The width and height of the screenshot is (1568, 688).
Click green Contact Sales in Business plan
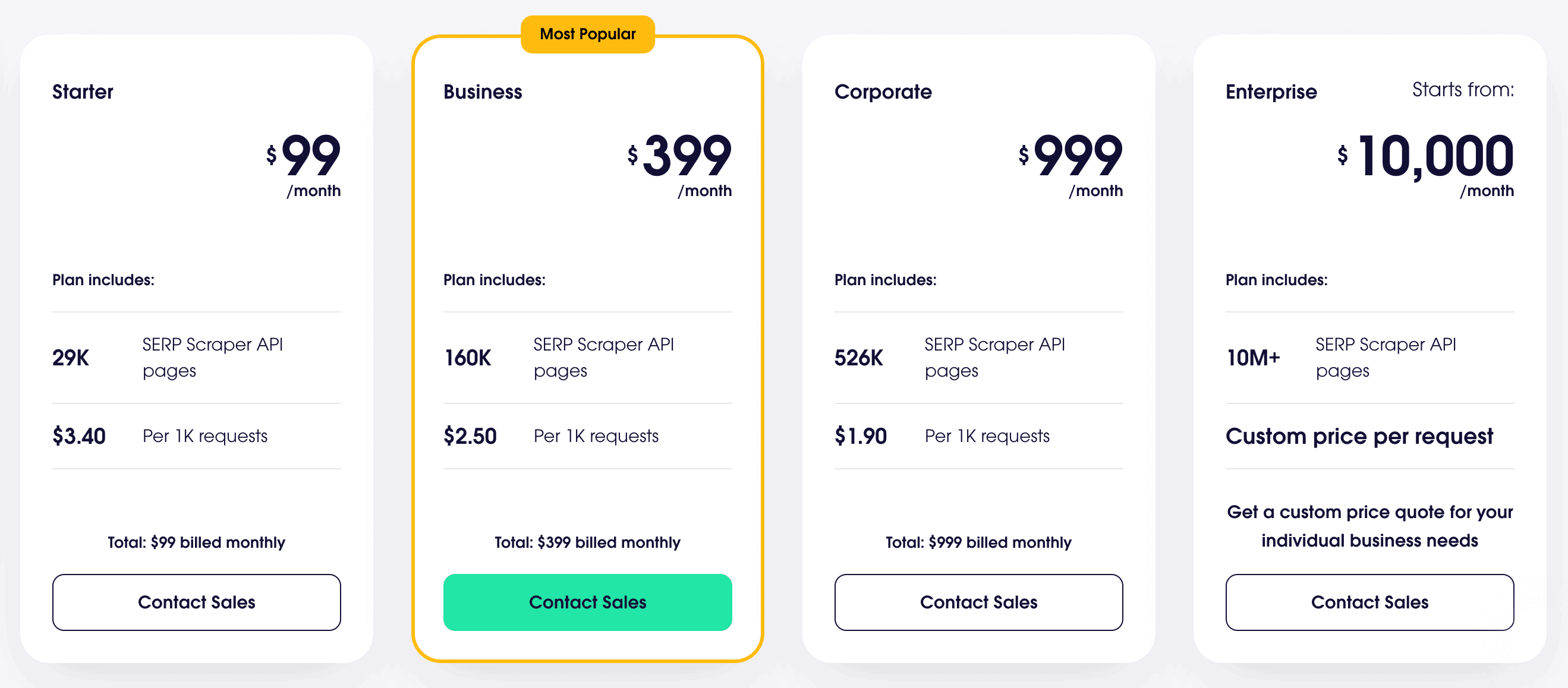(x=587, y=602)
